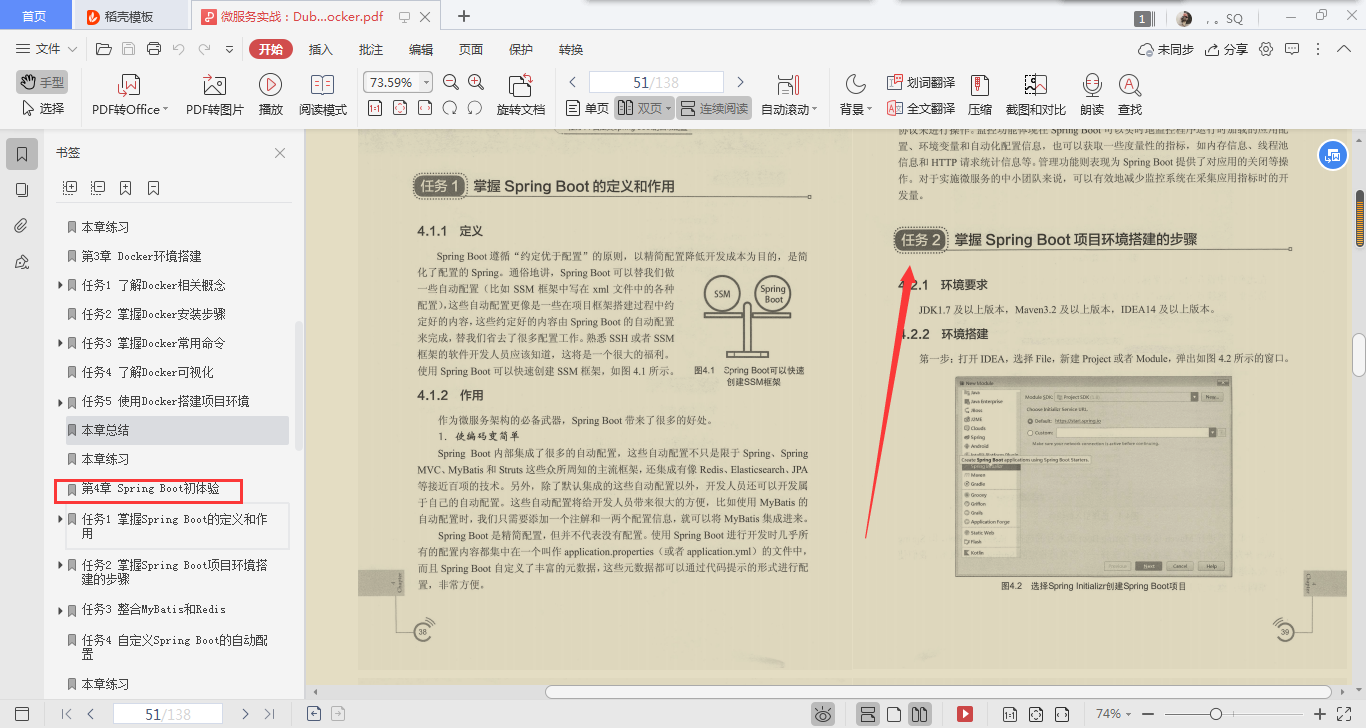Print the document using the printer icon

click(x=154, y=49)
